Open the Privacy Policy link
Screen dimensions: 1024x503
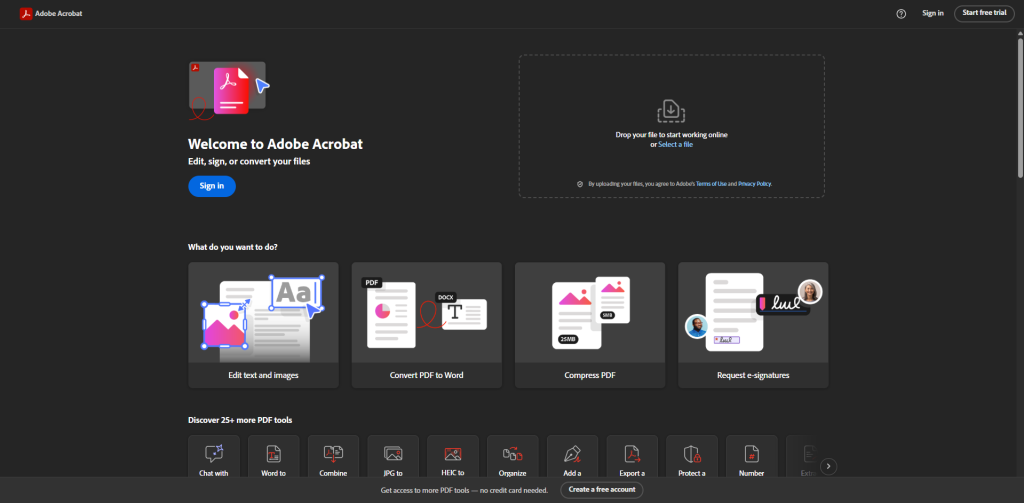[x=754, y=184]
